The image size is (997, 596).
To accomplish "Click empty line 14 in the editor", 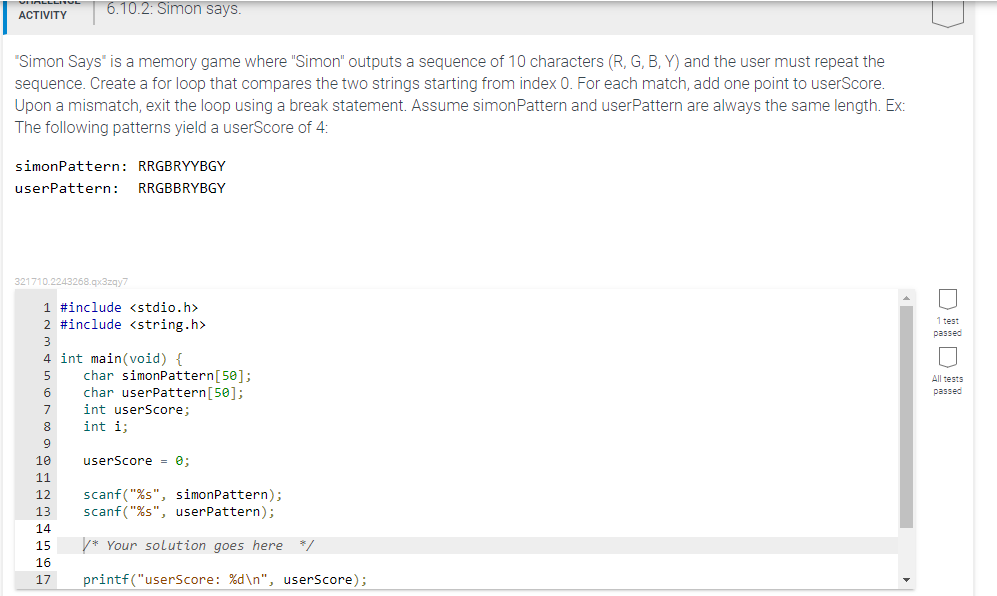I will coord(477,529).
